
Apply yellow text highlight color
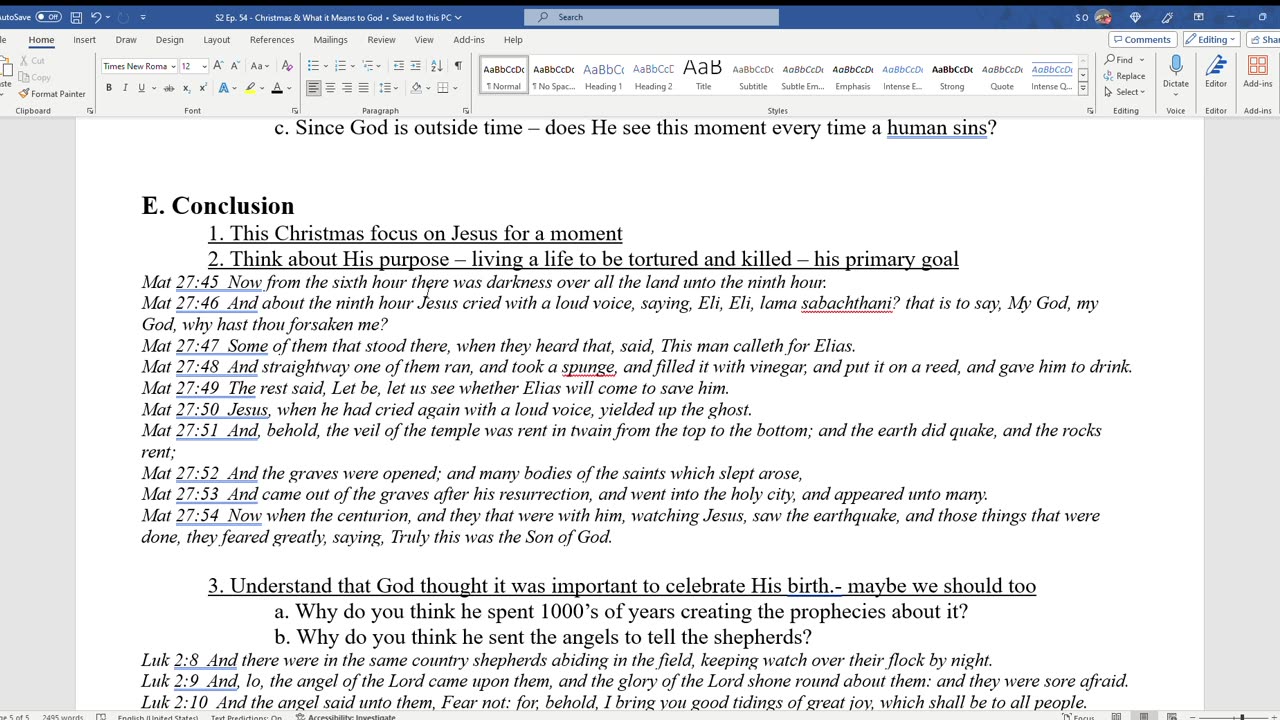click(250, 88)
